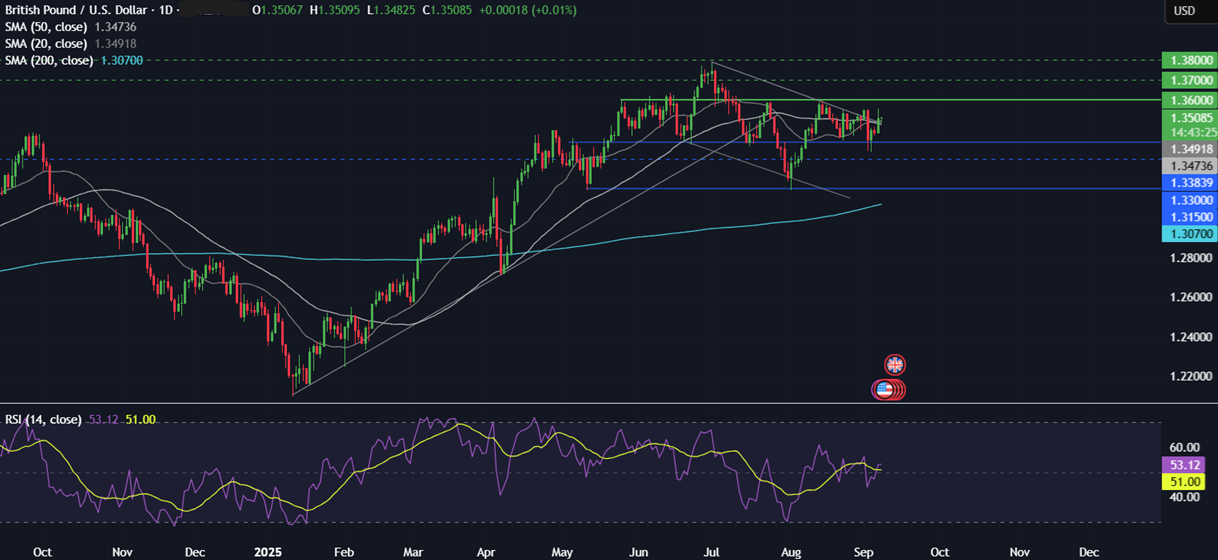Click the Apr label on time axis
1218x560 pixels.
pos(487,551)
